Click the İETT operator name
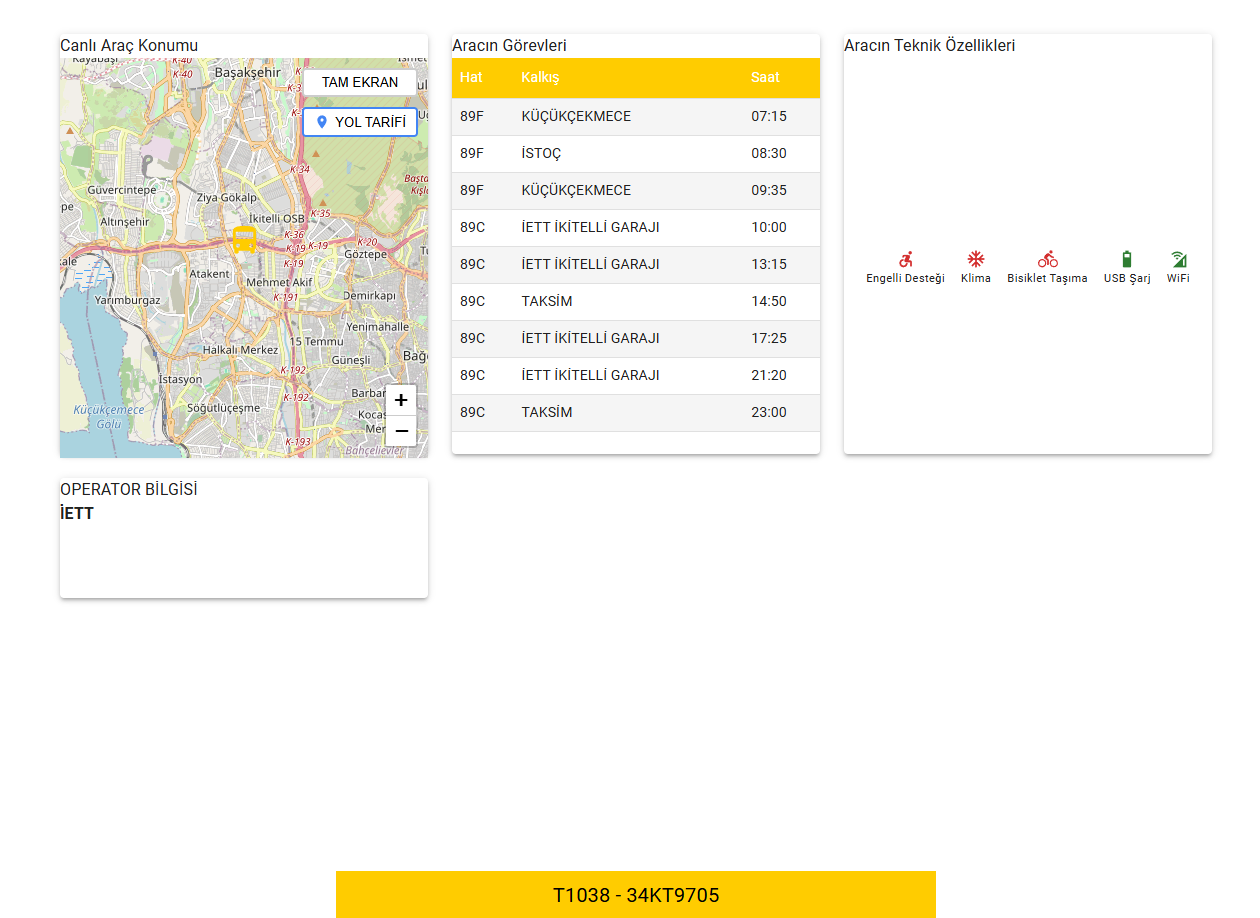Image resolution: width=1260 pixels, height=918 pixels. 77,514
